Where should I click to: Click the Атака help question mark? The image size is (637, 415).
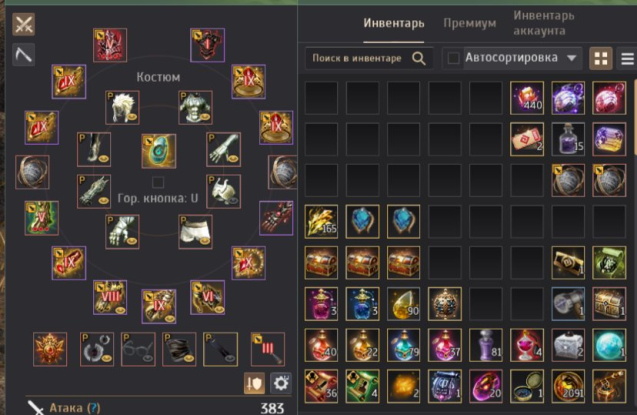tap(94, 408)
